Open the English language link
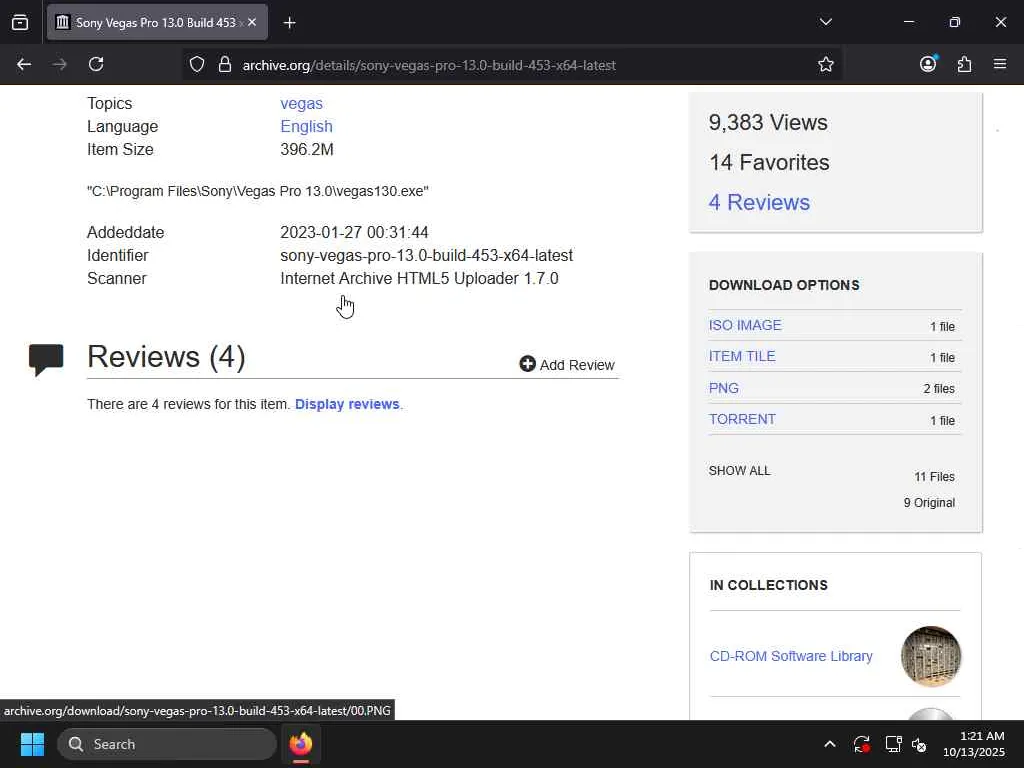This screenshot has width=1024, height=768. (306, 126)
